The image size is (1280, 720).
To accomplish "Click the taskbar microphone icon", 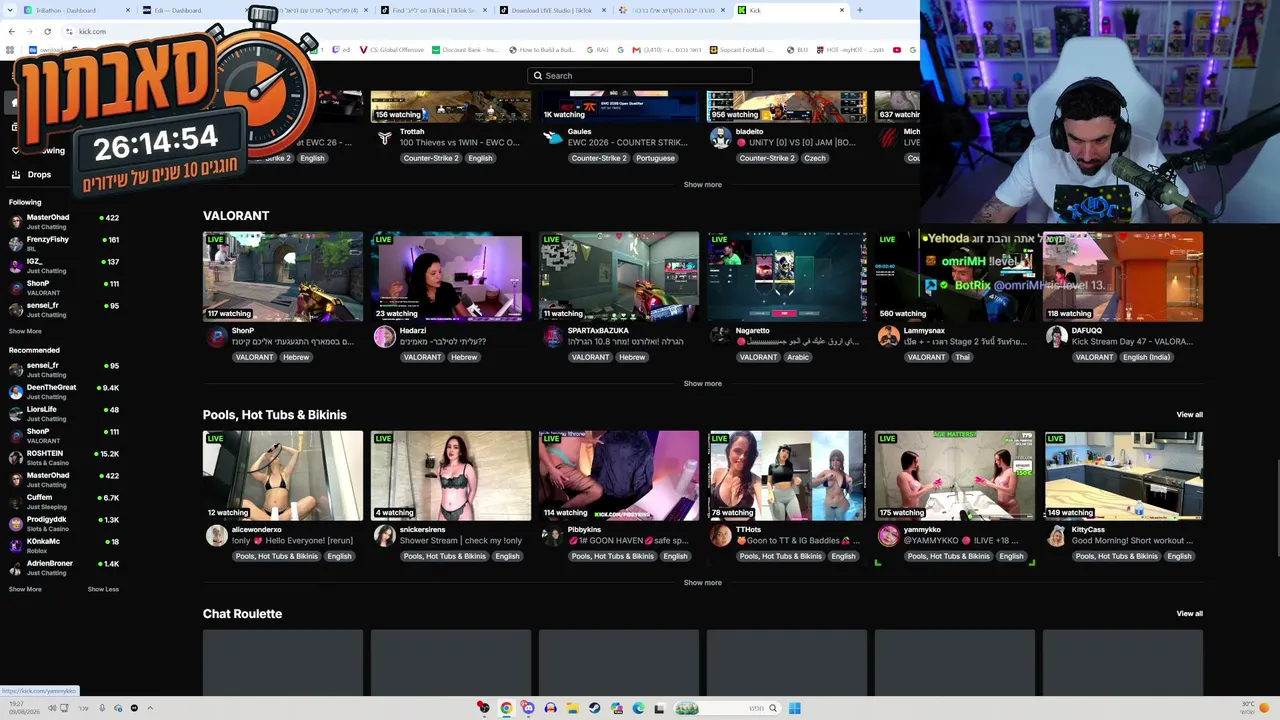I will [101, 708].
